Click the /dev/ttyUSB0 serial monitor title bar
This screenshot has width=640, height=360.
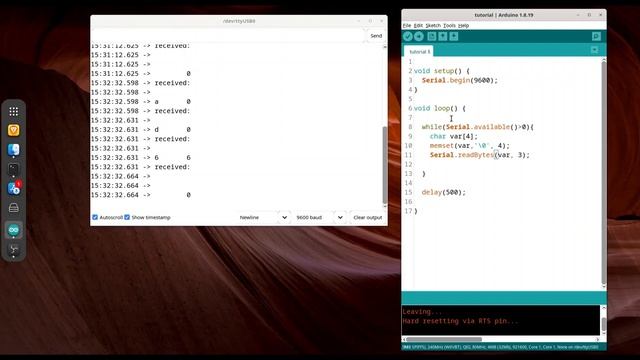[x=239, y=21]
